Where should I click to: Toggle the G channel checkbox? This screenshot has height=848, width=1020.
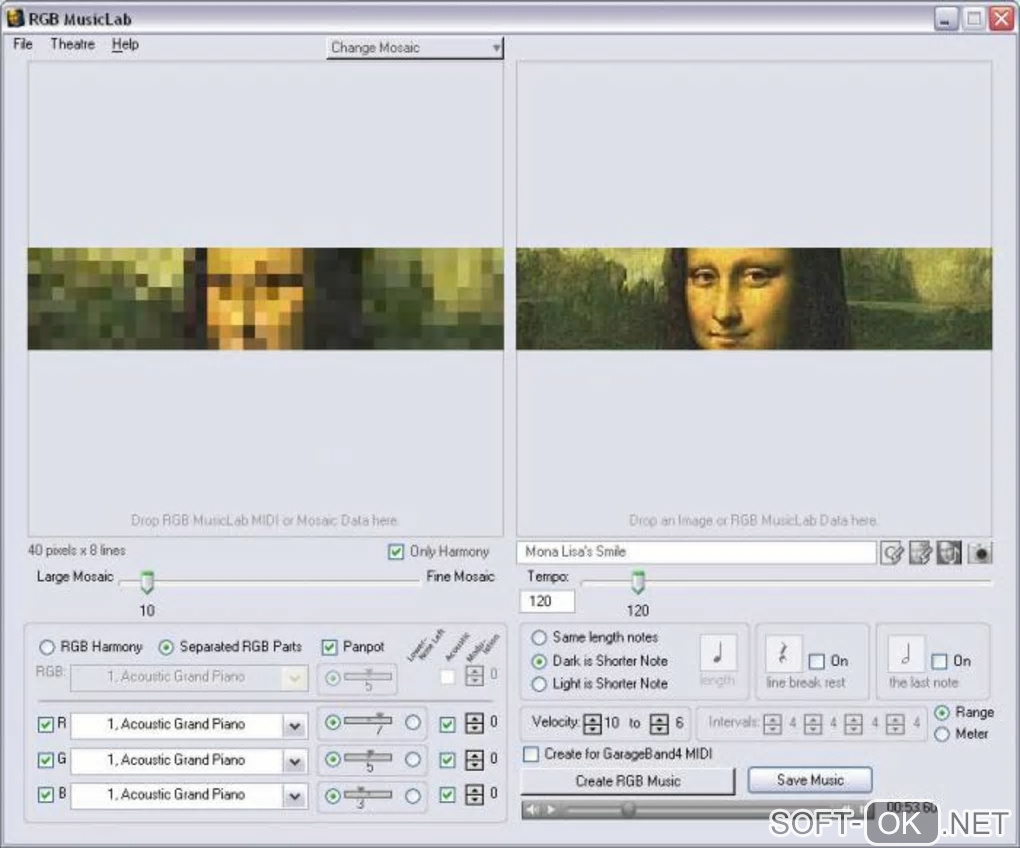(x=46, y=760)
